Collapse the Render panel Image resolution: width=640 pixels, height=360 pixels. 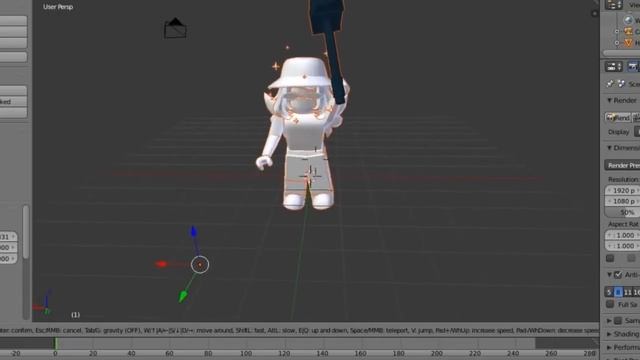point(609,100)
